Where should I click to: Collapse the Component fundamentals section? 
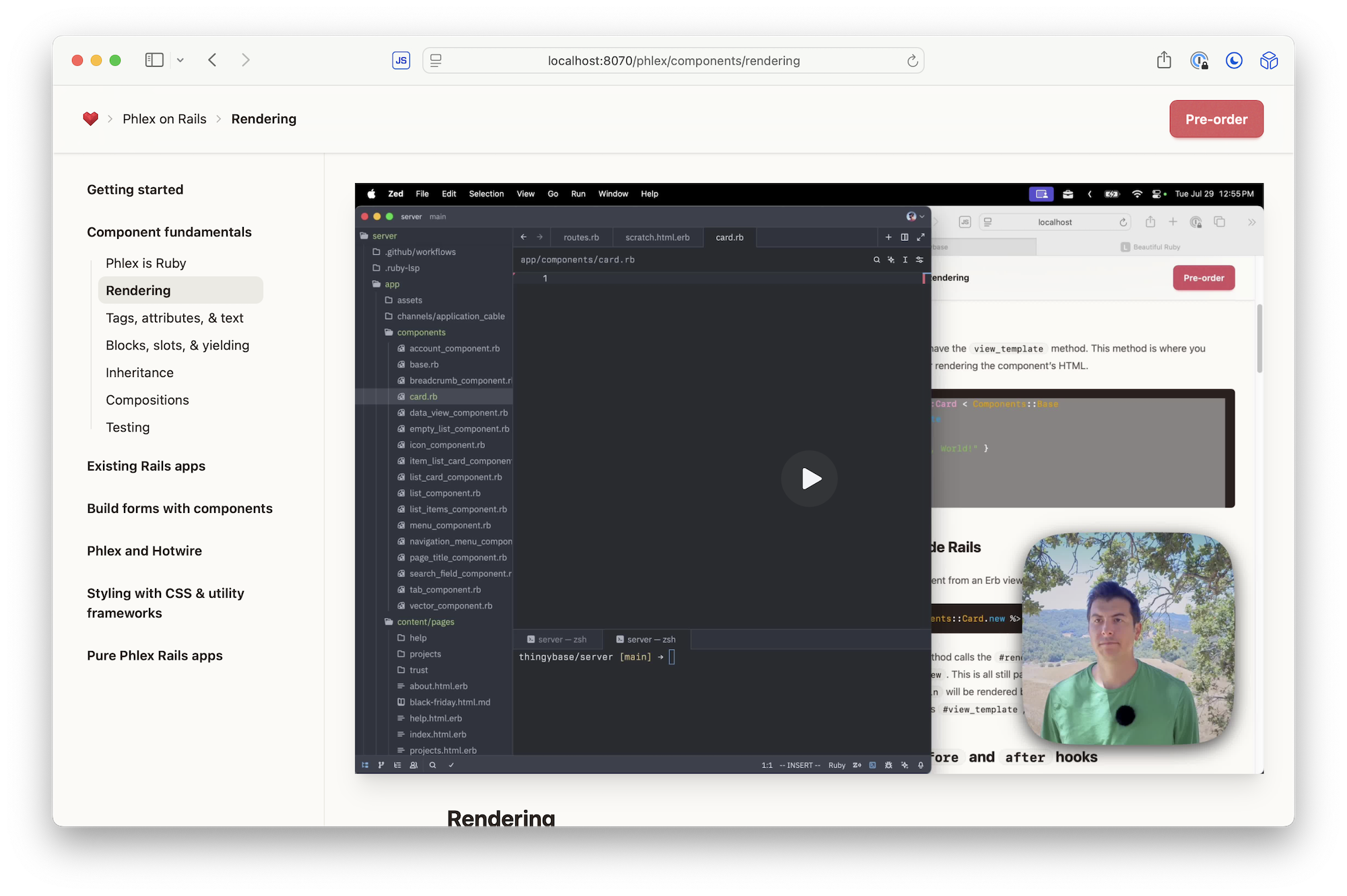(x=169, y=232)
